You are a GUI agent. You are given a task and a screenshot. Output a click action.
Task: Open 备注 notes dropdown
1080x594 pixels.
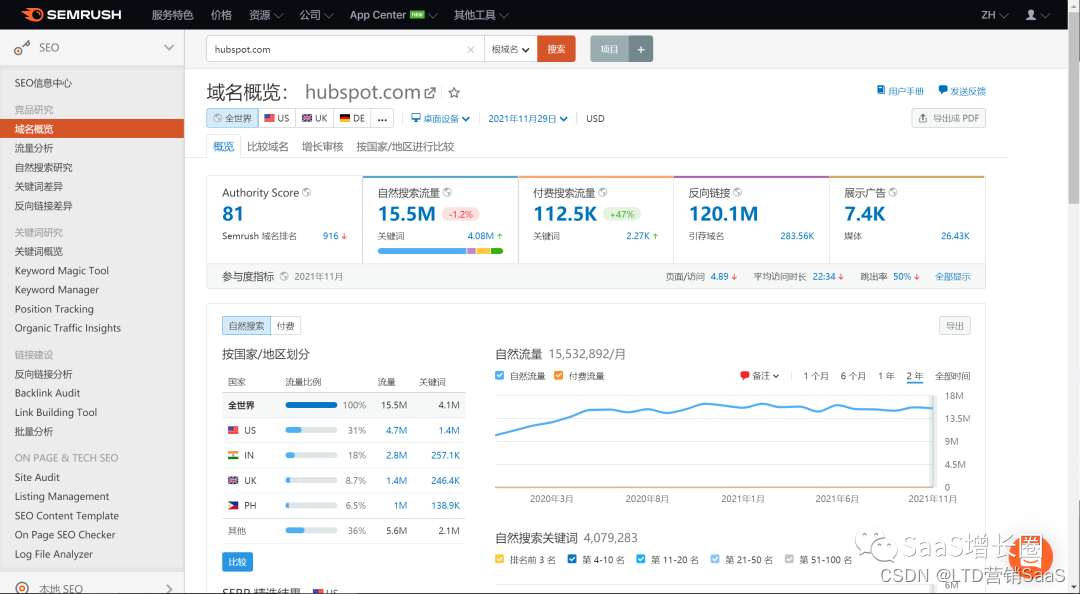760,376
